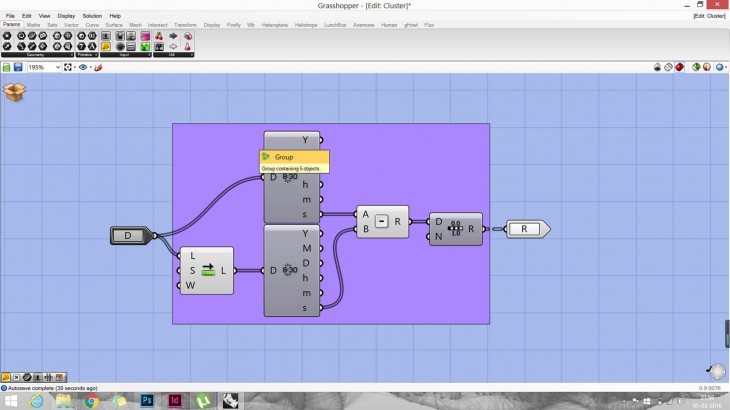Toggle the named views eye icon
The width and height of the screenshot is (730, 410).
click(x=83, y=67)
